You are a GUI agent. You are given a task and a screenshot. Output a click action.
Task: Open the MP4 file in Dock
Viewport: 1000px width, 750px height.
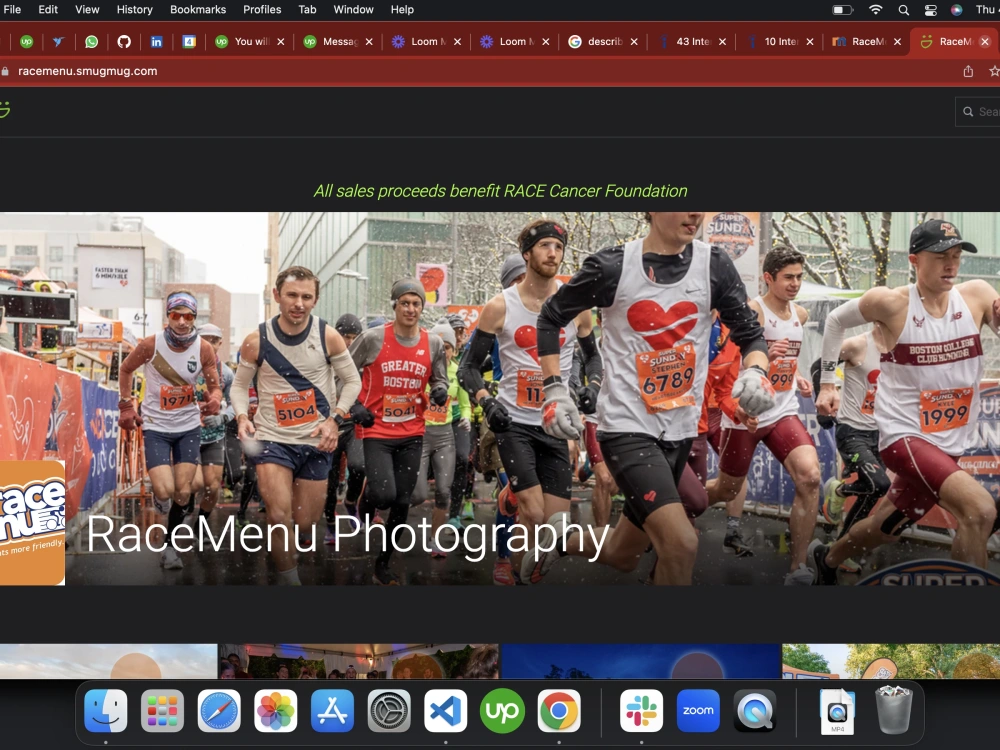pyautogui.click(x=837, y=711)
